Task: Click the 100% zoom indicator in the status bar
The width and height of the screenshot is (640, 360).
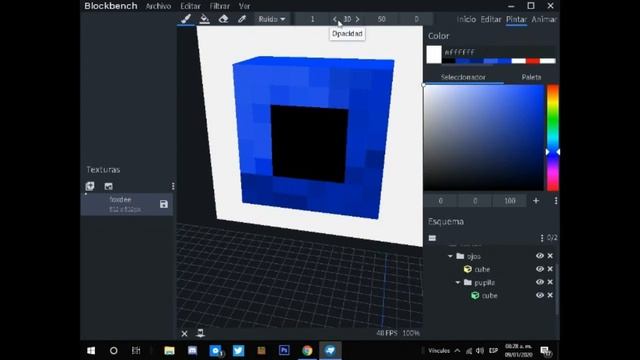Action: [411, 333]
